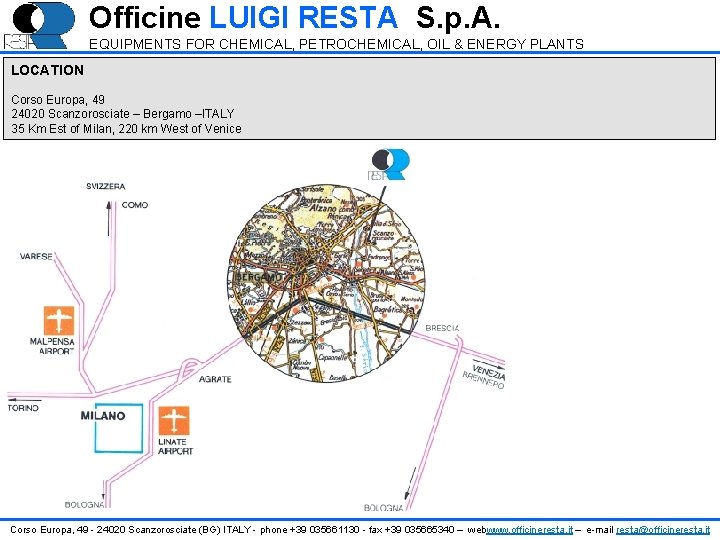Click the circular Bergamo map
Image resolution: width=720 pixels, height=540 pixels.
pyautogui.click(x=326, y=284)
